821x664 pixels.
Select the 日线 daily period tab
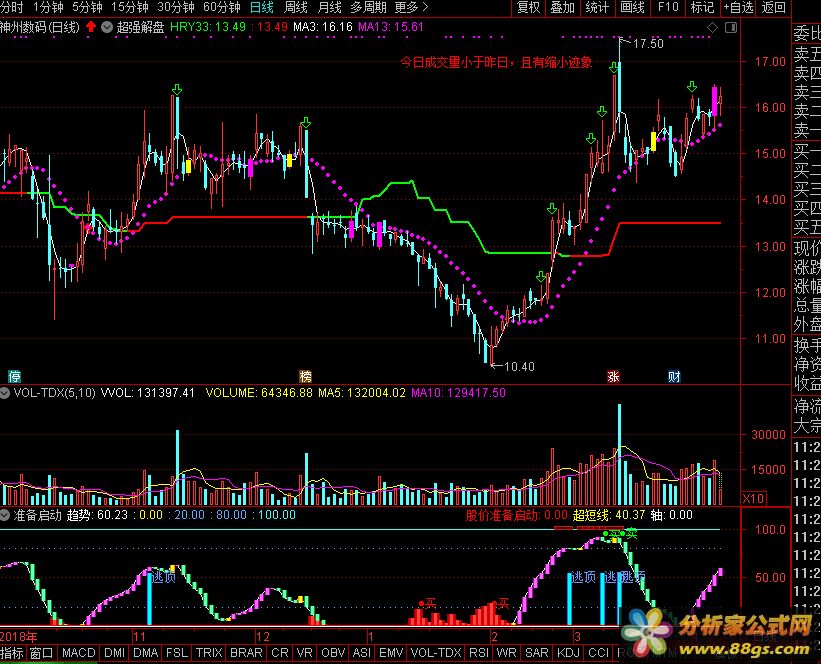pos(261,7)
